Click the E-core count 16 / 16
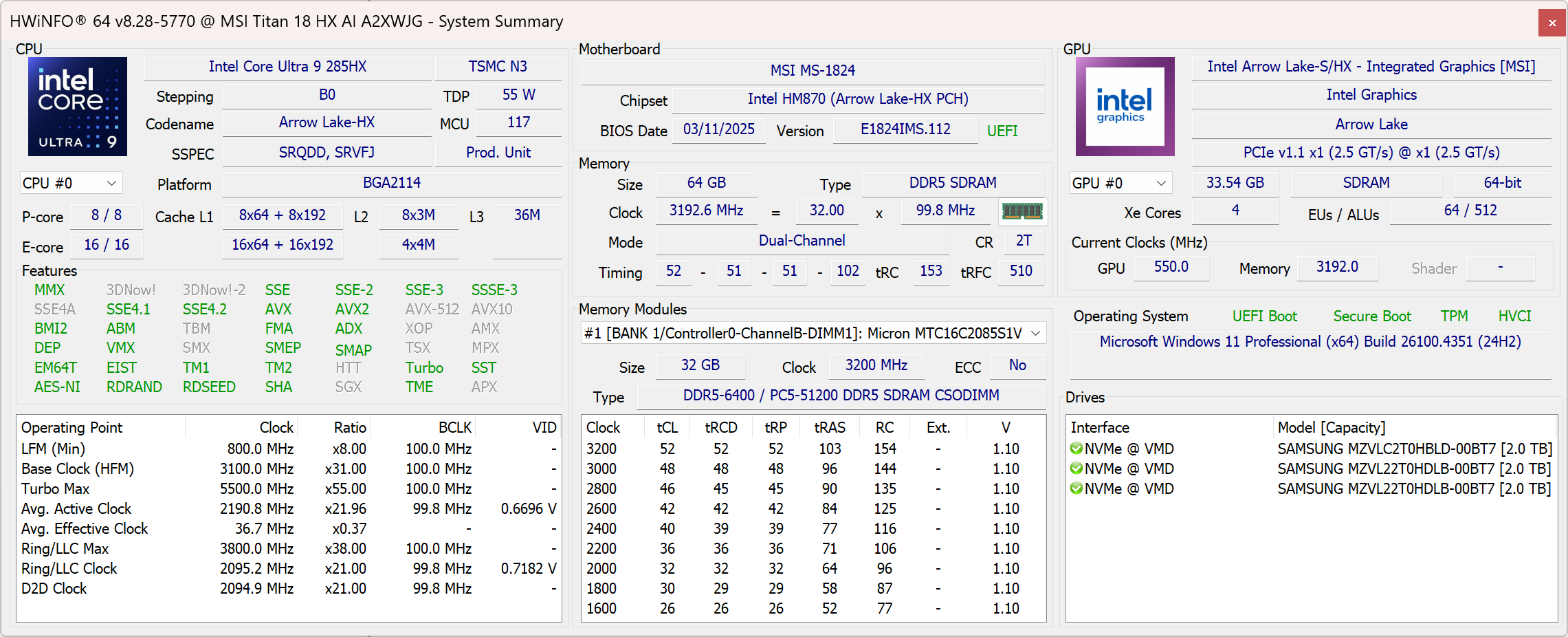The height and width of the screenshot is (637, 1568). click(107, 245)
